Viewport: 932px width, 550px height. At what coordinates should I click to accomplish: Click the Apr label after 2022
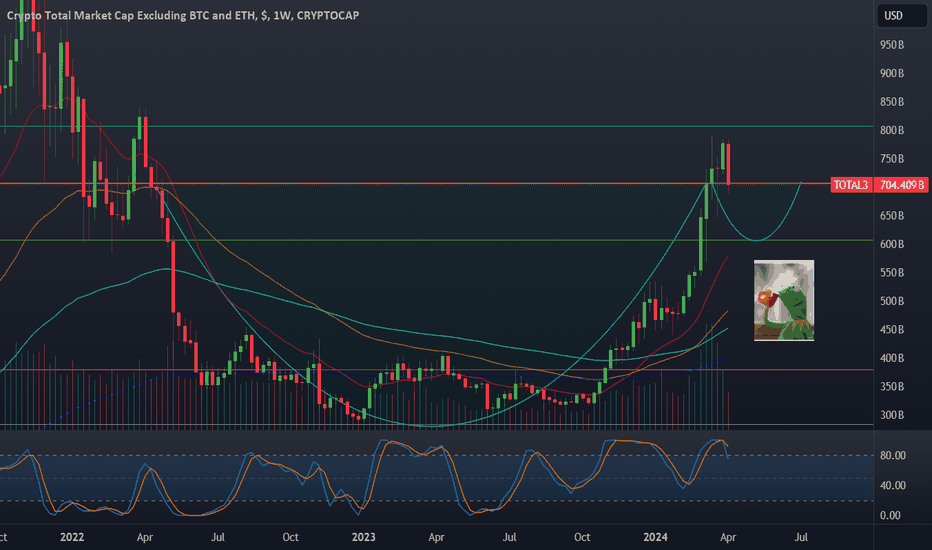pyautogui.click(x=145, y=537)
